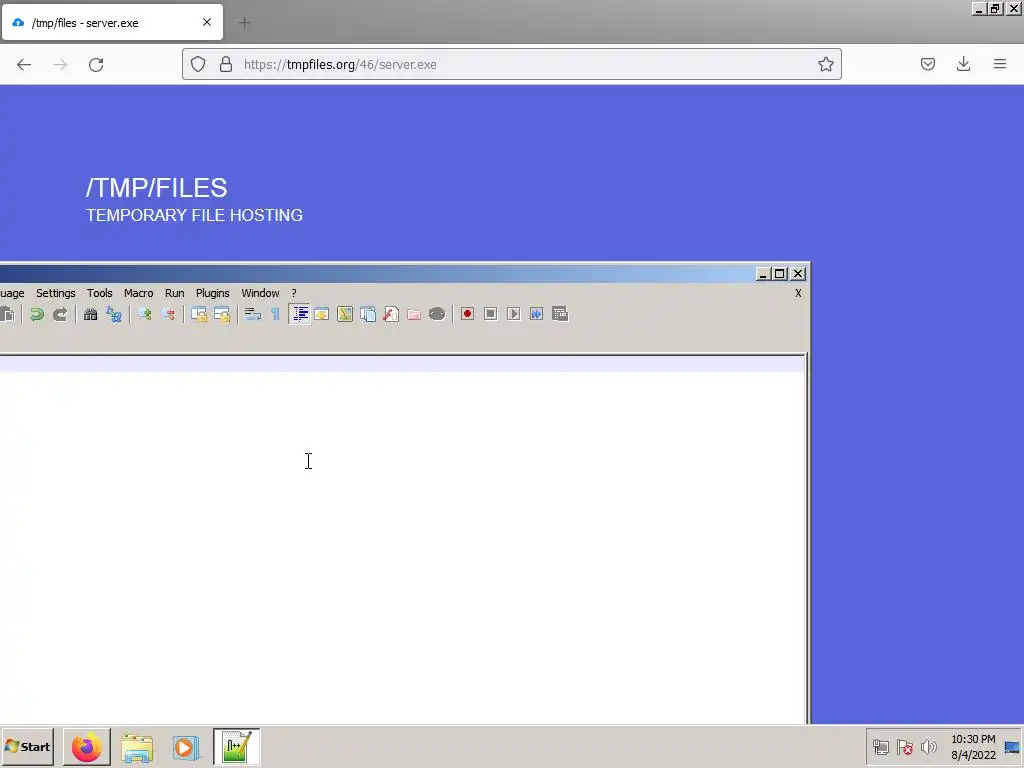Click the Save to Pocket icon
Image resolution: width=1024 pixels, height=768 pixels.
(928, 64)
